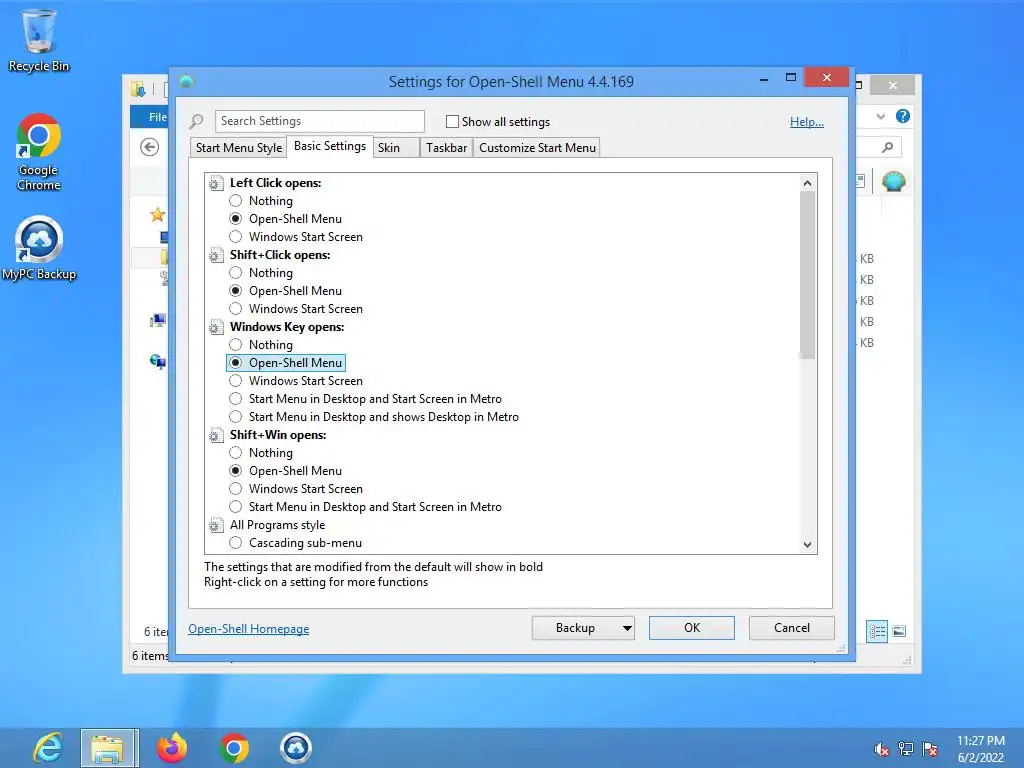The height and width of the screenshot is (768, 1024).
Task: Click the Windows Key opens setting icon
Action: coord(216,327)
